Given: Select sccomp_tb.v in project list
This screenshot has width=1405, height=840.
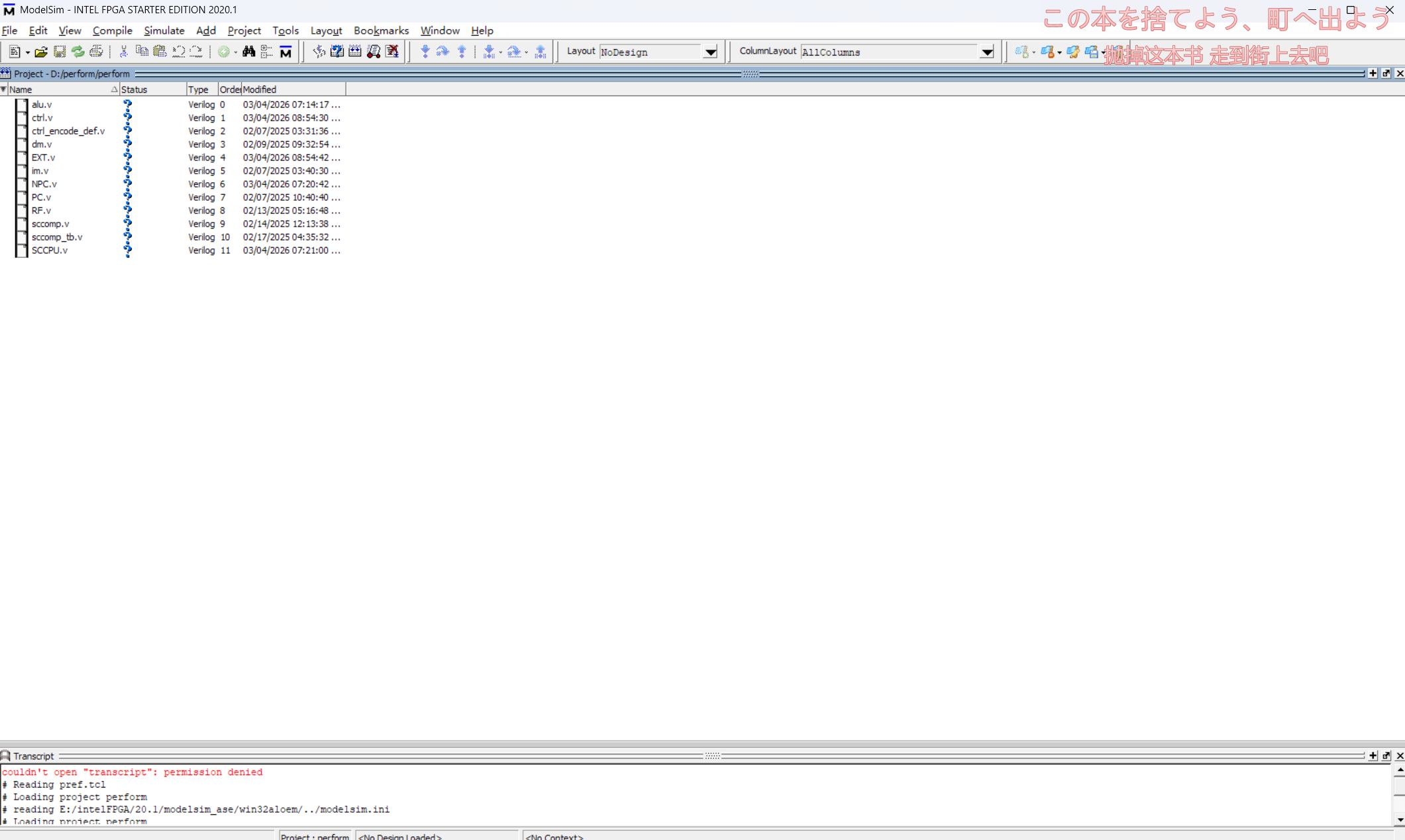Looking at the screenshot, I should [x=57, y=237].
